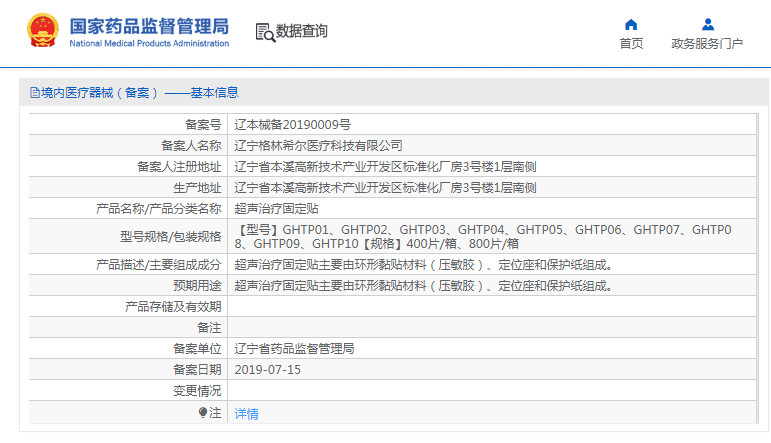This screenshot has width=771, height=443.
Task: Click the 生产地址 row label
Action: tap(197, 188)
